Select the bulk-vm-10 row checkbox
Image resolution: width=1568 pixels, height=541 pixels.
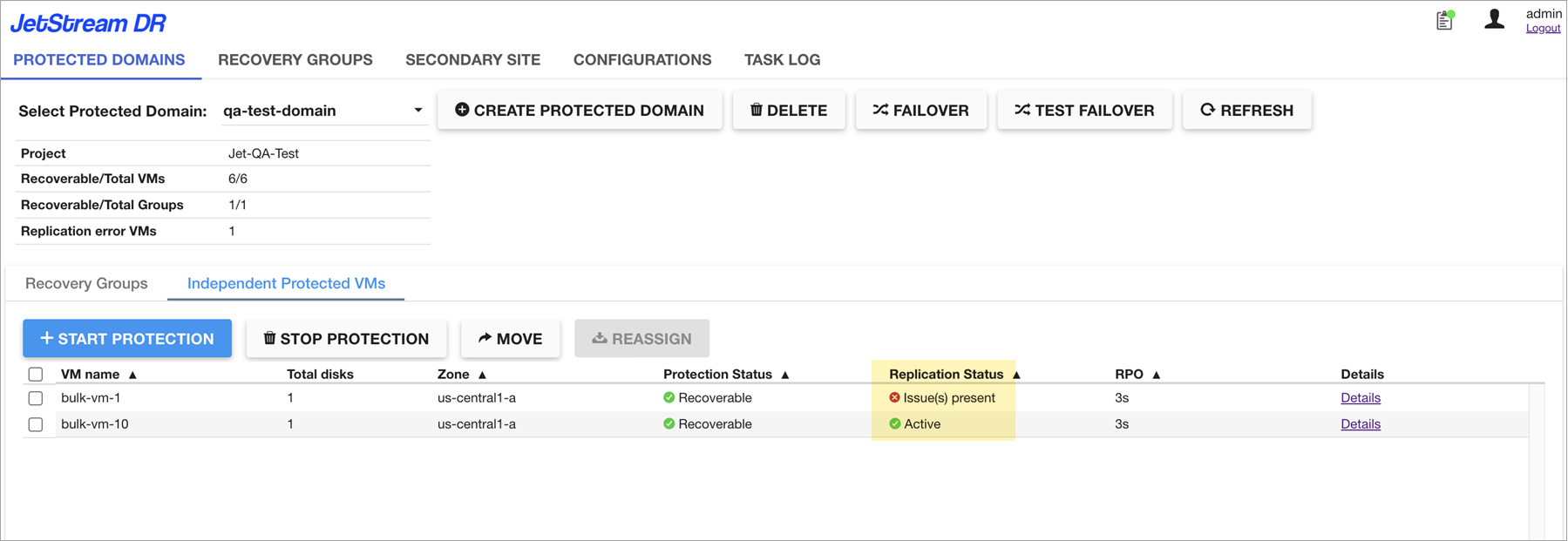(x=36, y=424)
